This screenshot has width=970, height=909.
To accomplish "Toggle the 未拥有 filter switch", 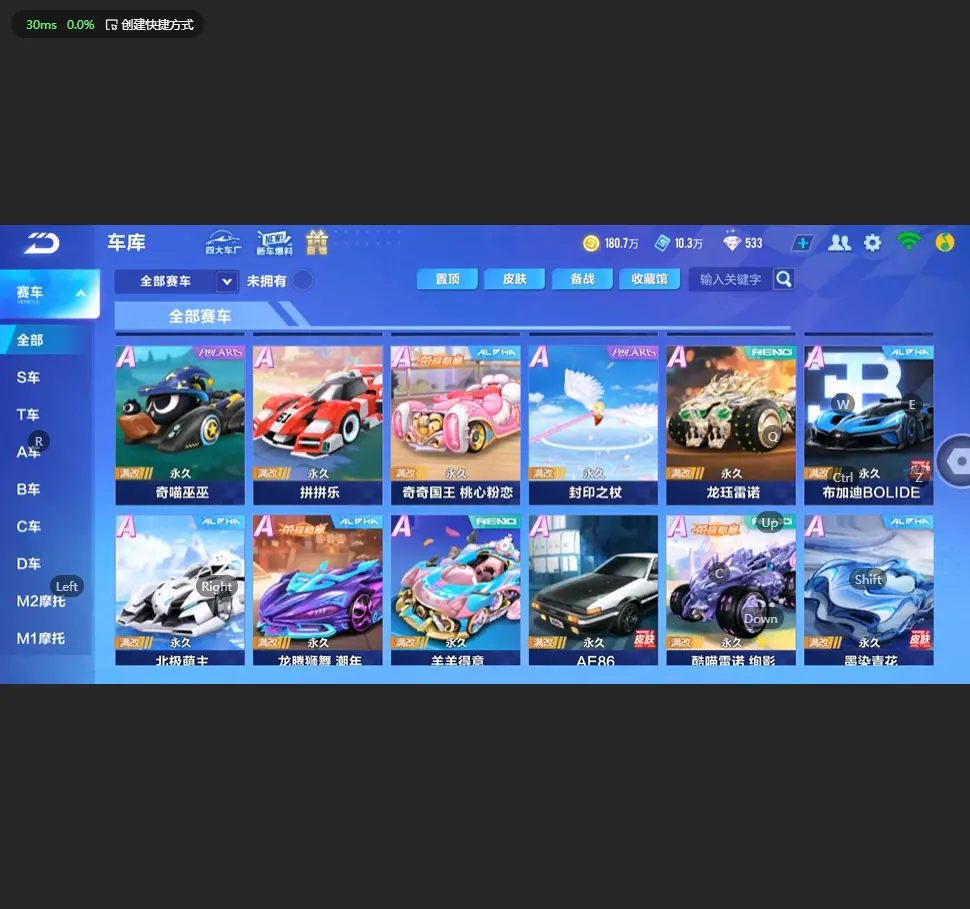I will [303, 280].
